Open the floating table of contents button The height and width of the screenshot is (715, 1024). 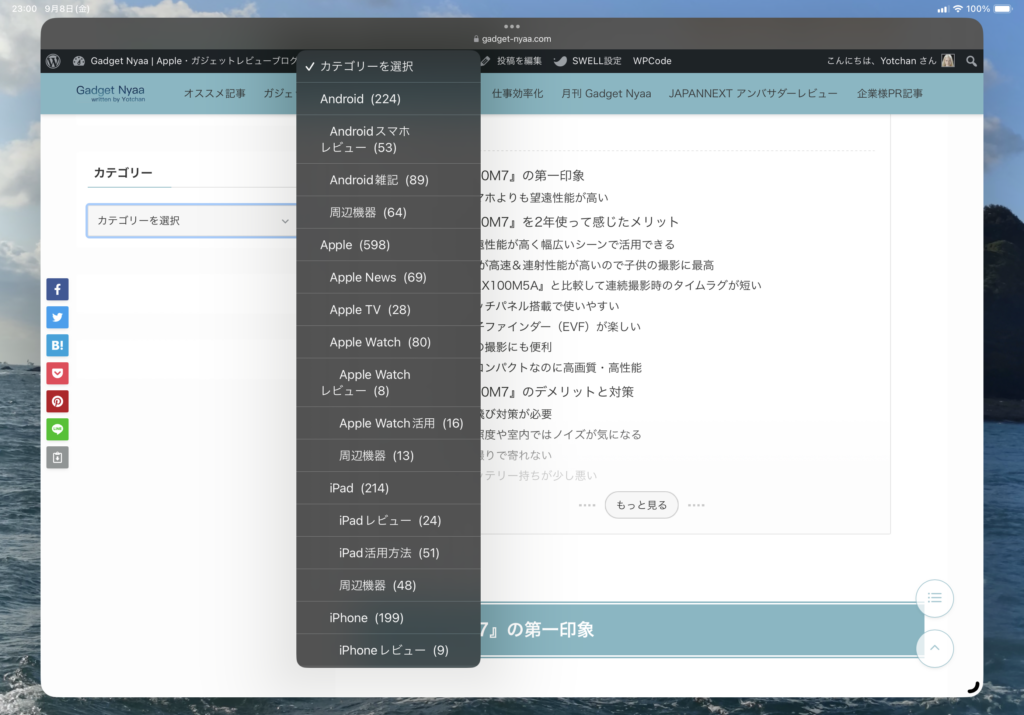935,598
